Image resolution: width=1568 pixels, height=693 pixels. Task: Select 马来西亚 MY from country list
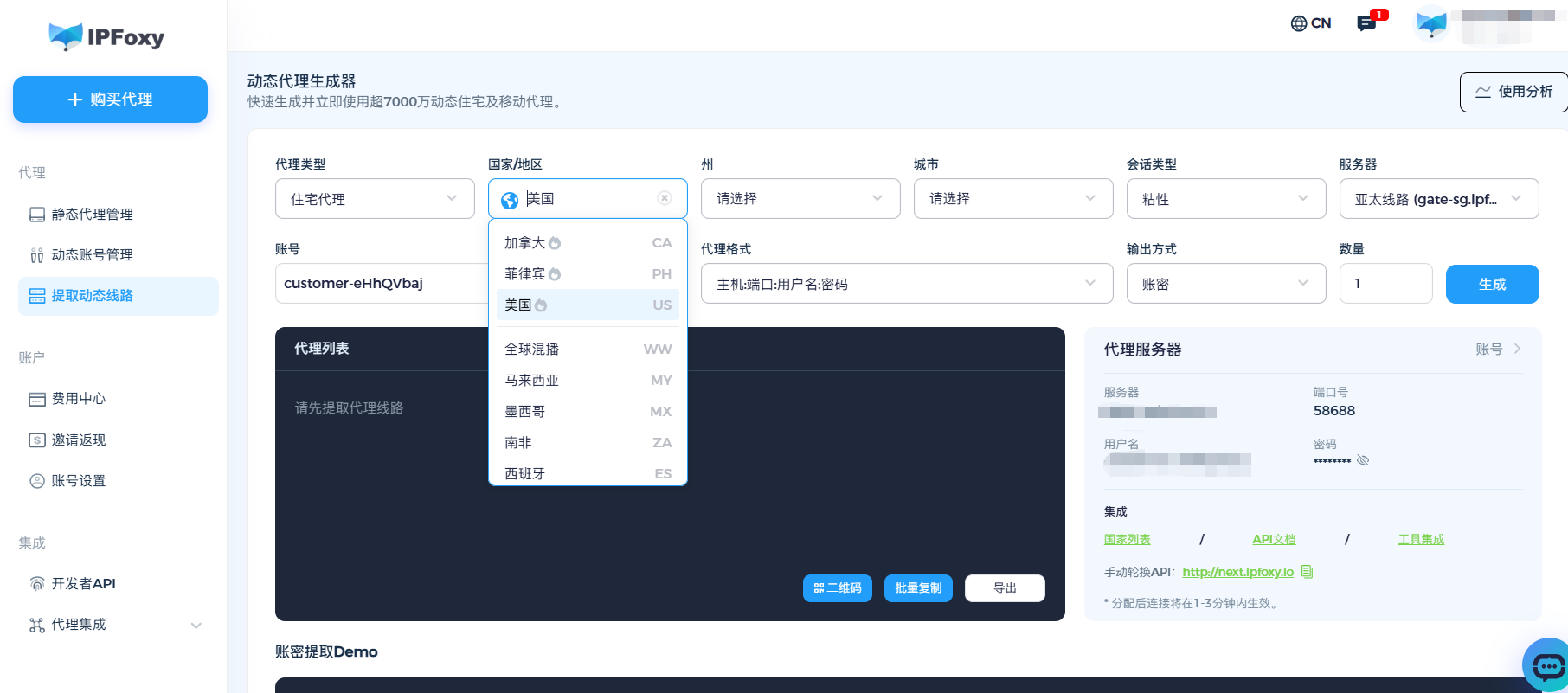588,381
